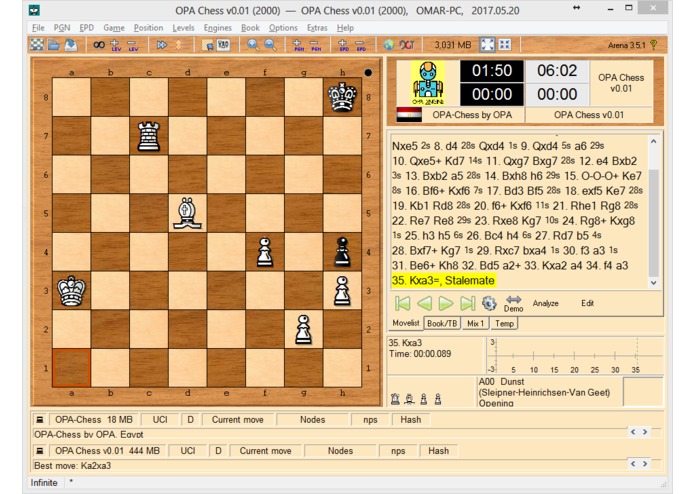
Task: Jump to the first move of game
Action: [x=402, y=303]
